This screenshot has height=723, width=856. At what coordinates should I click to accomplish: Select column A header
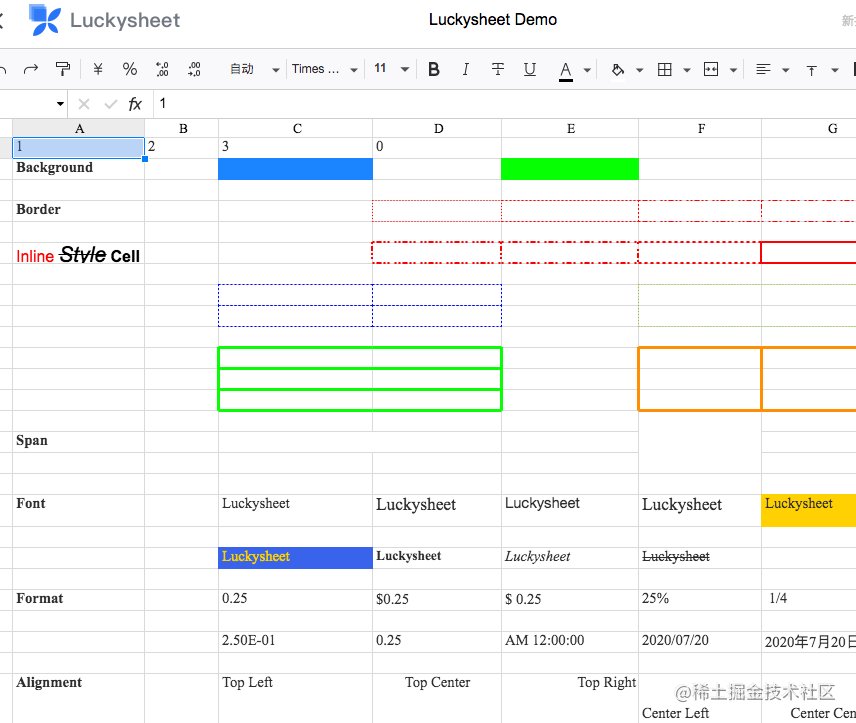(x=79, y=129)
